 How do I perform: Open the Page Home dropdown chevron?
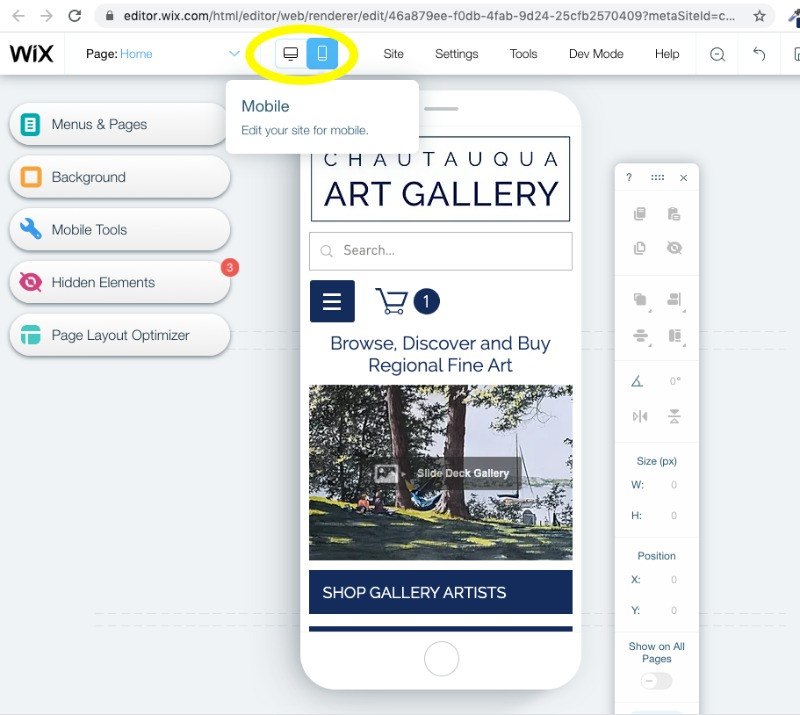(x=234, y=53)
